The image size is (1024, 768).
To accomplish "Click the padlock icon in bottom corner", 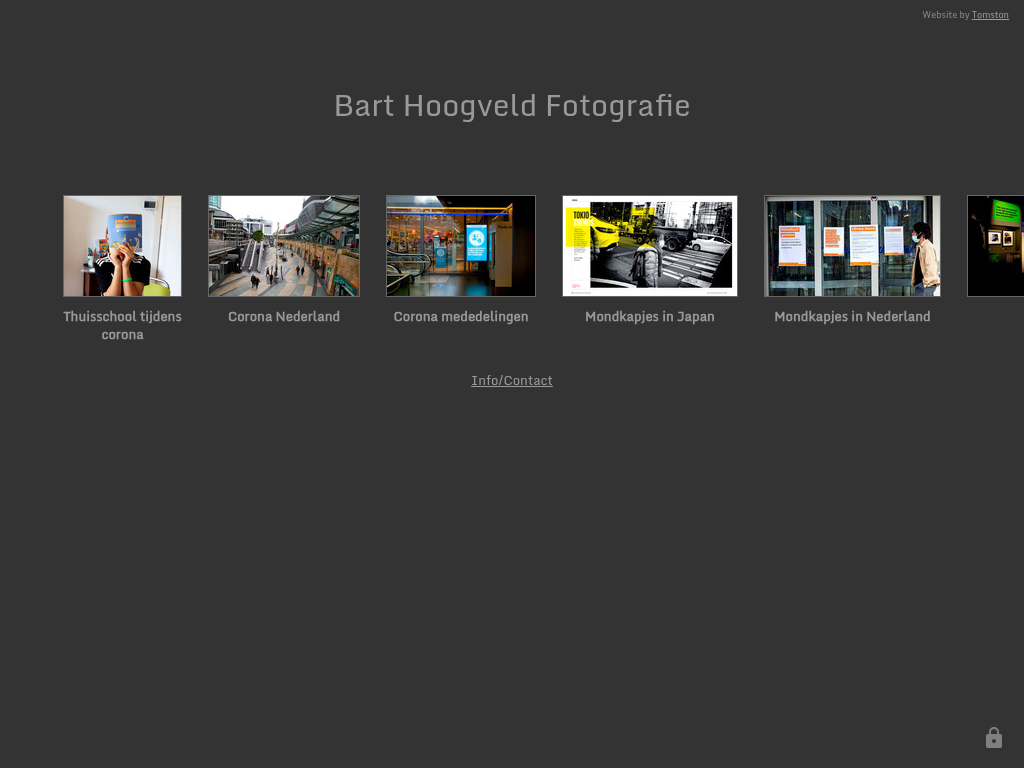I will coord(993,738).
